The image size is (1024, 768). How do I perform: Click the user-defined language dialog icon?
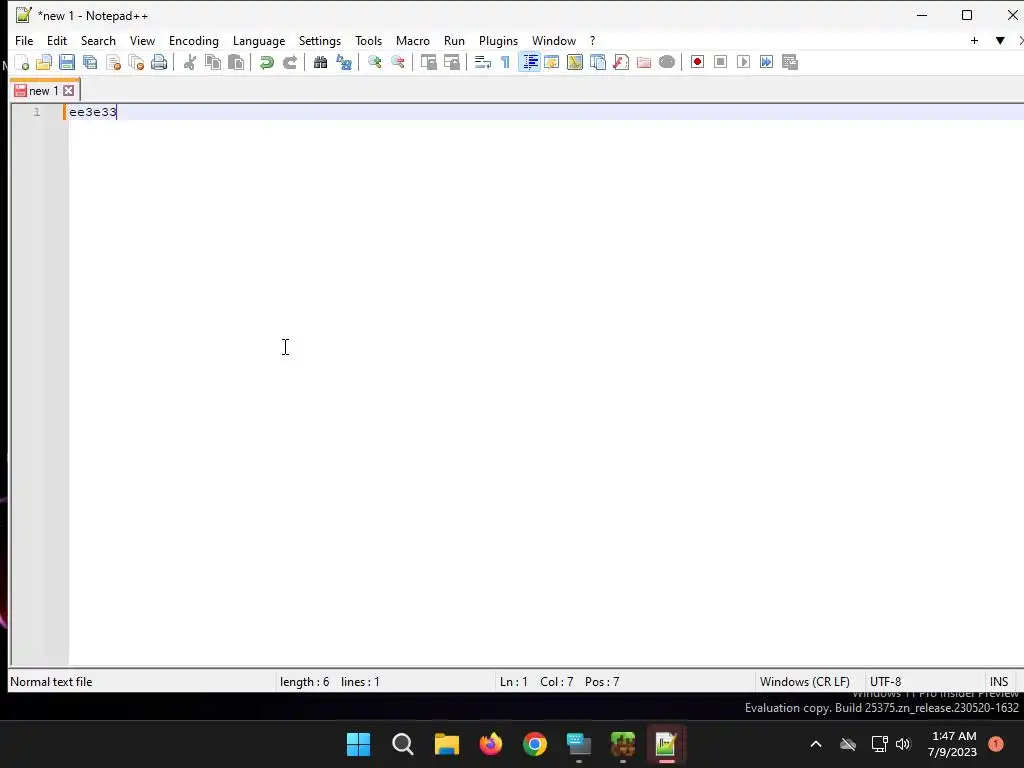552,62
